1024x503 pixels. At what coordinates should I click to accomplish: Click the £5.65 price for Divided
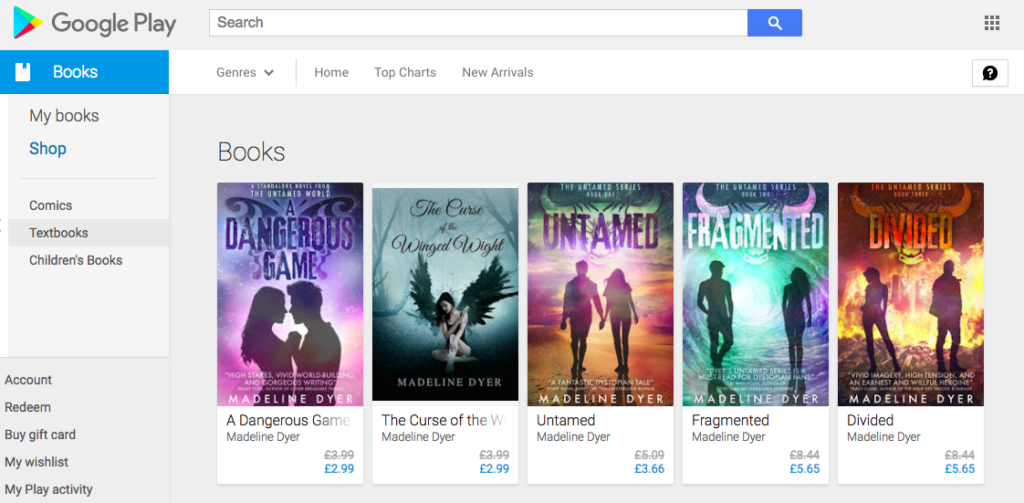959,469
